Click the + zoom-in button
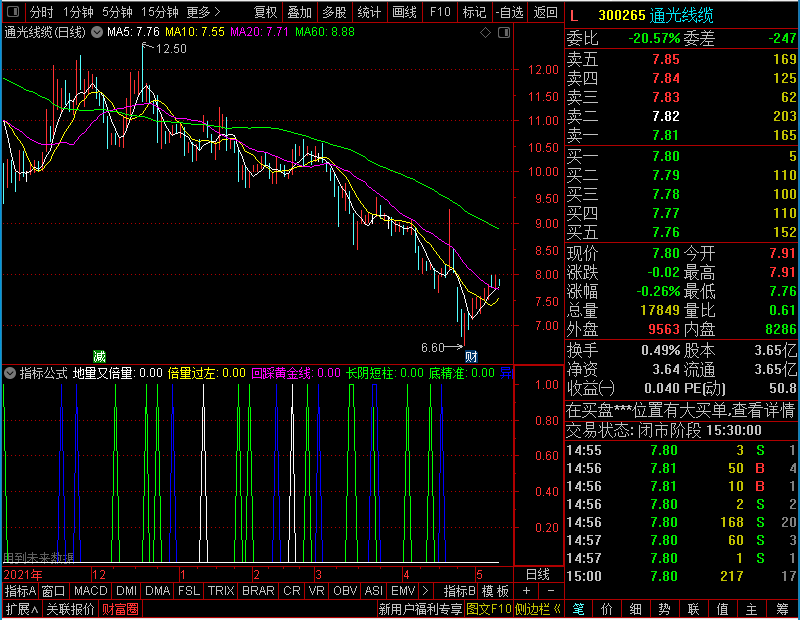The image size is (800, 620). point(527,591)
